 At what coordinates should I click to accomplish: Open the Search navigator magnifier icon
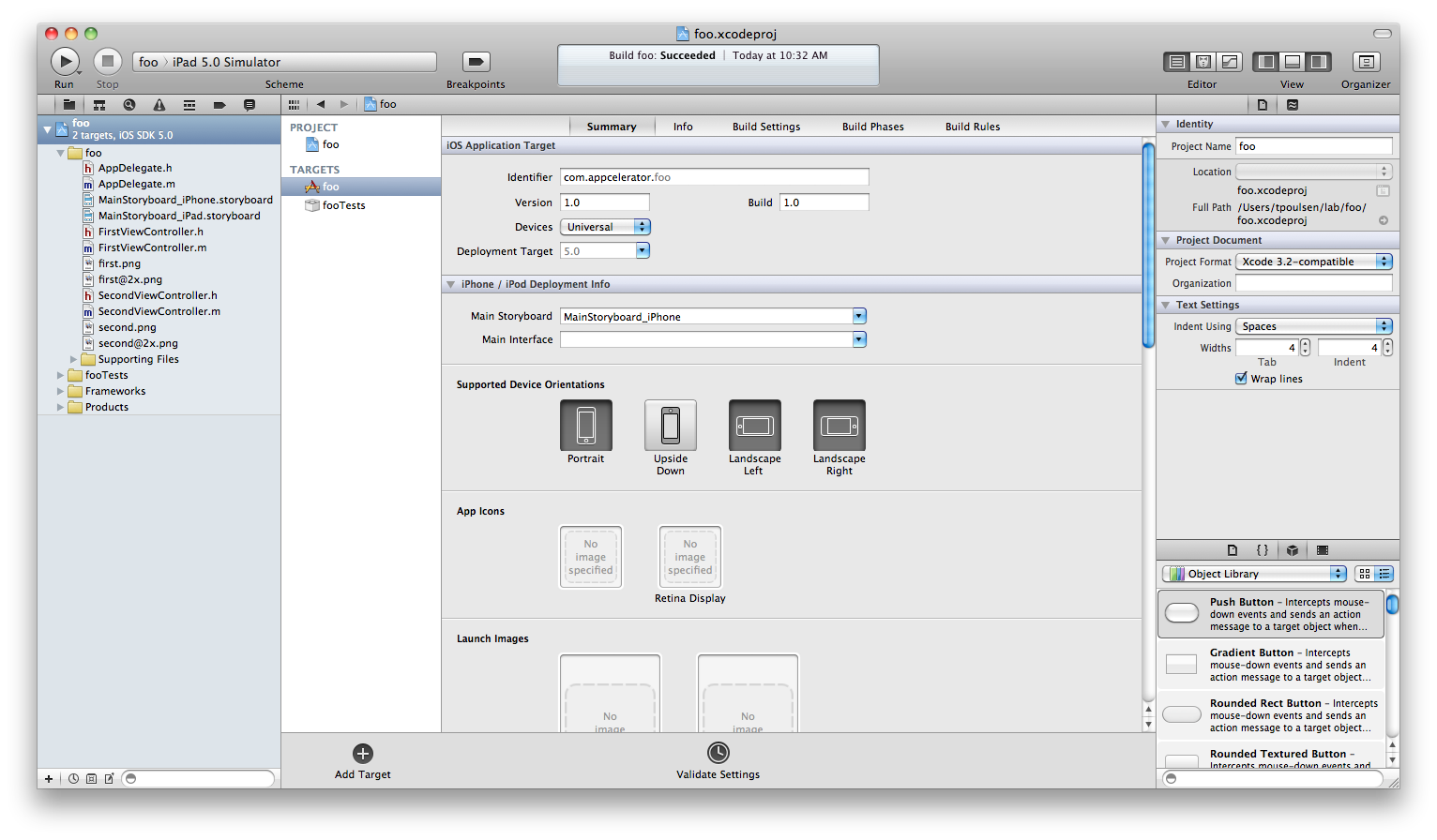[x=129, y=105]
